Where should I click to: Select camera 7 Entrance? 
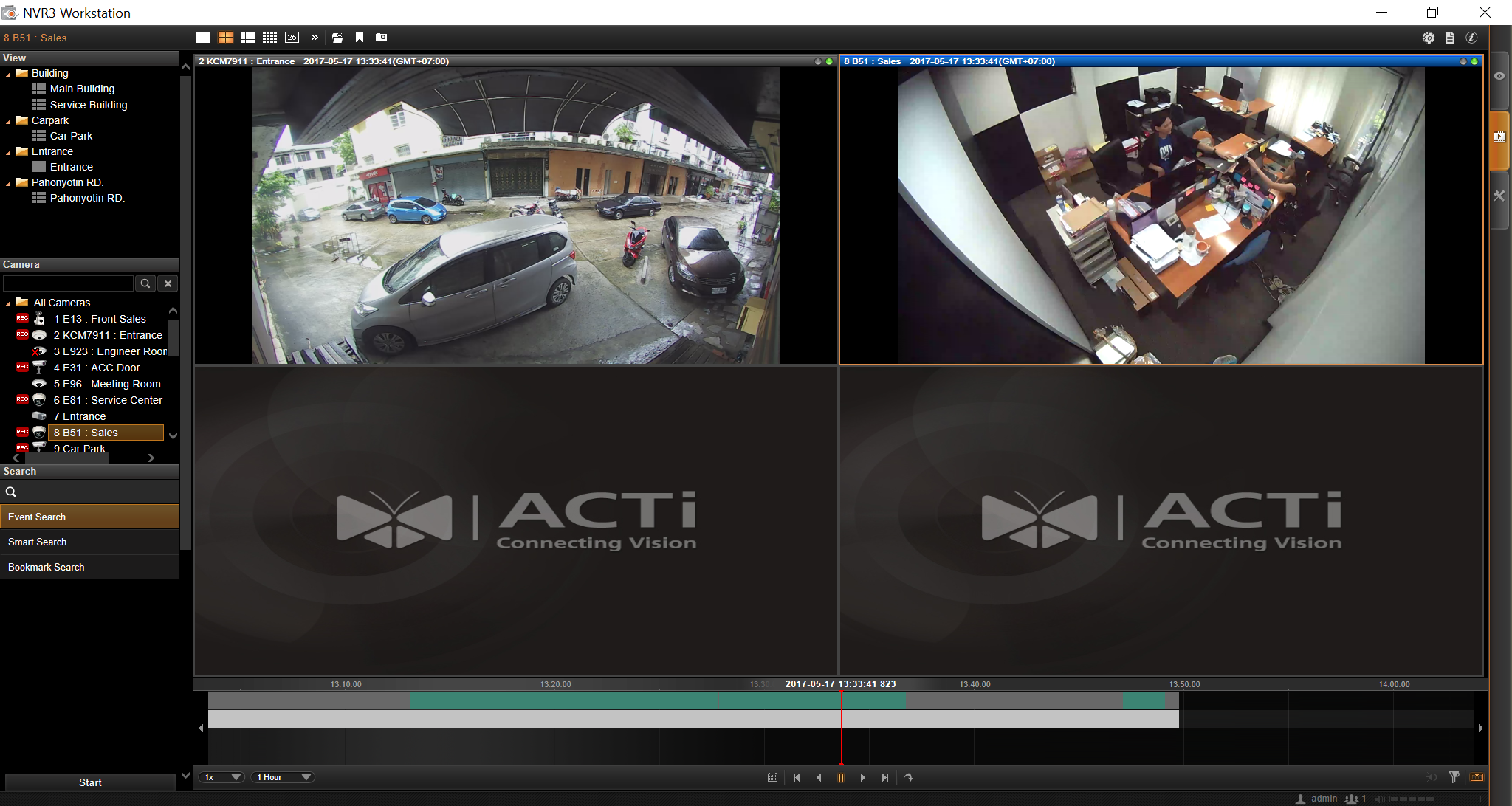point(80,416)
